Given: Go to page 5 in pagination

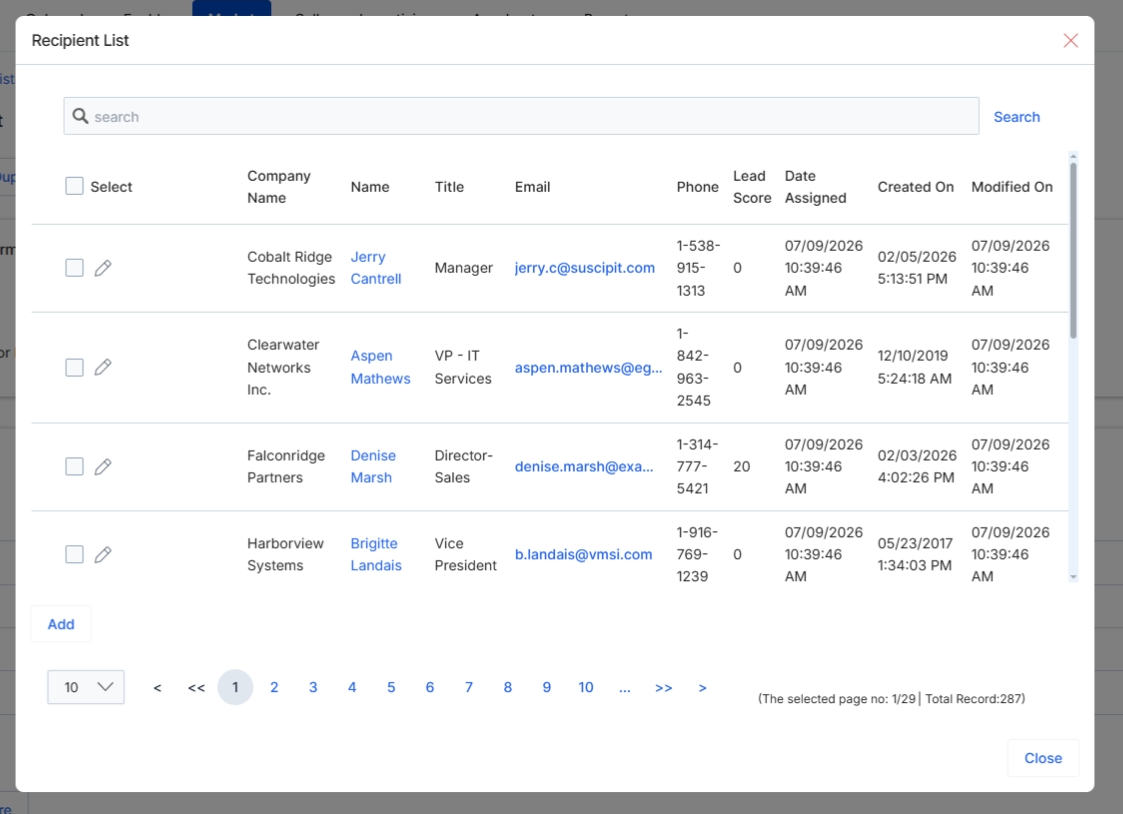Looking at the screenshot, I should coord(391,687).
